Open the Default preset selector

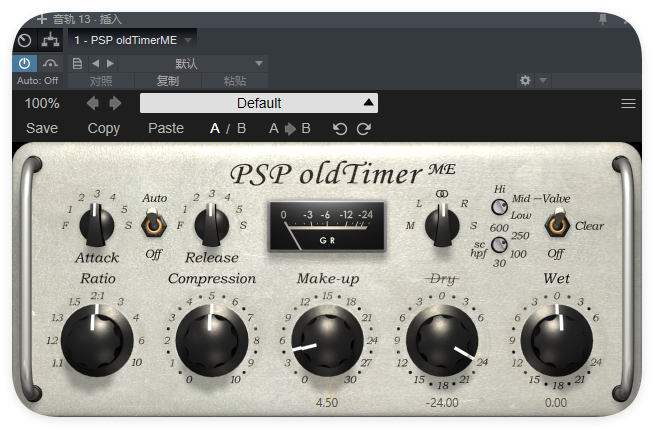(259, 103)
